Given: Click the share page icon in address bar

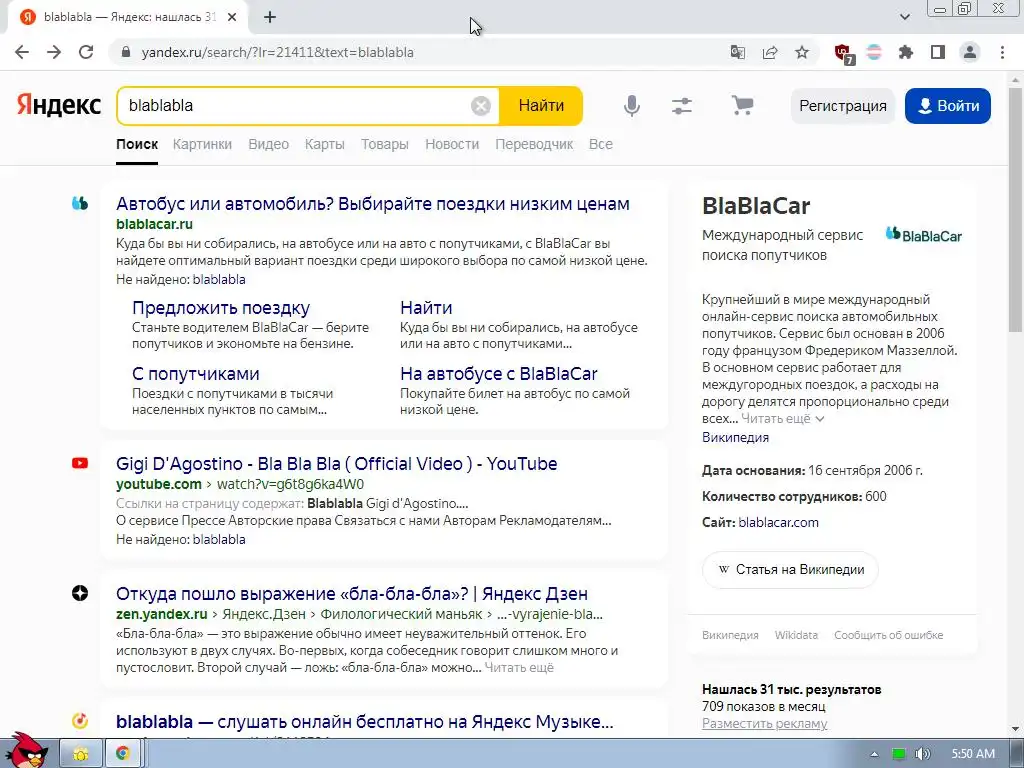Looking at the screenshot, I should tap(770, 52).
